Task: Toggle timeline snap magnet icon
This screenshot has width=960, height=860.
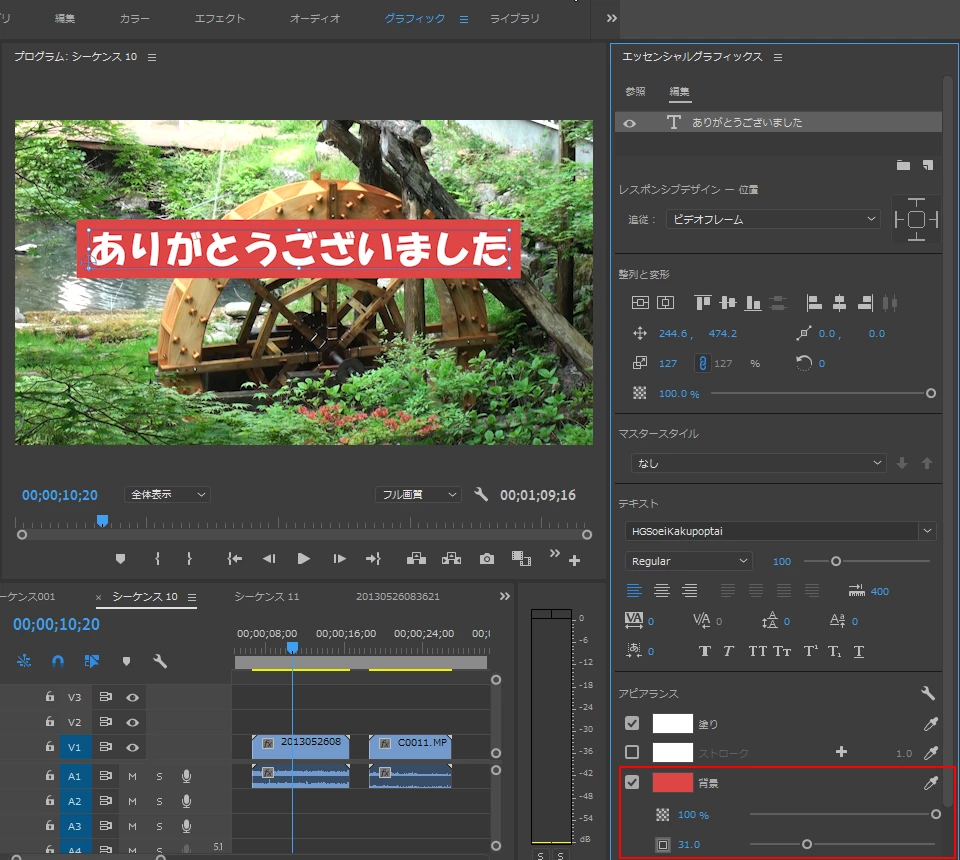Action: pos(58,661)
